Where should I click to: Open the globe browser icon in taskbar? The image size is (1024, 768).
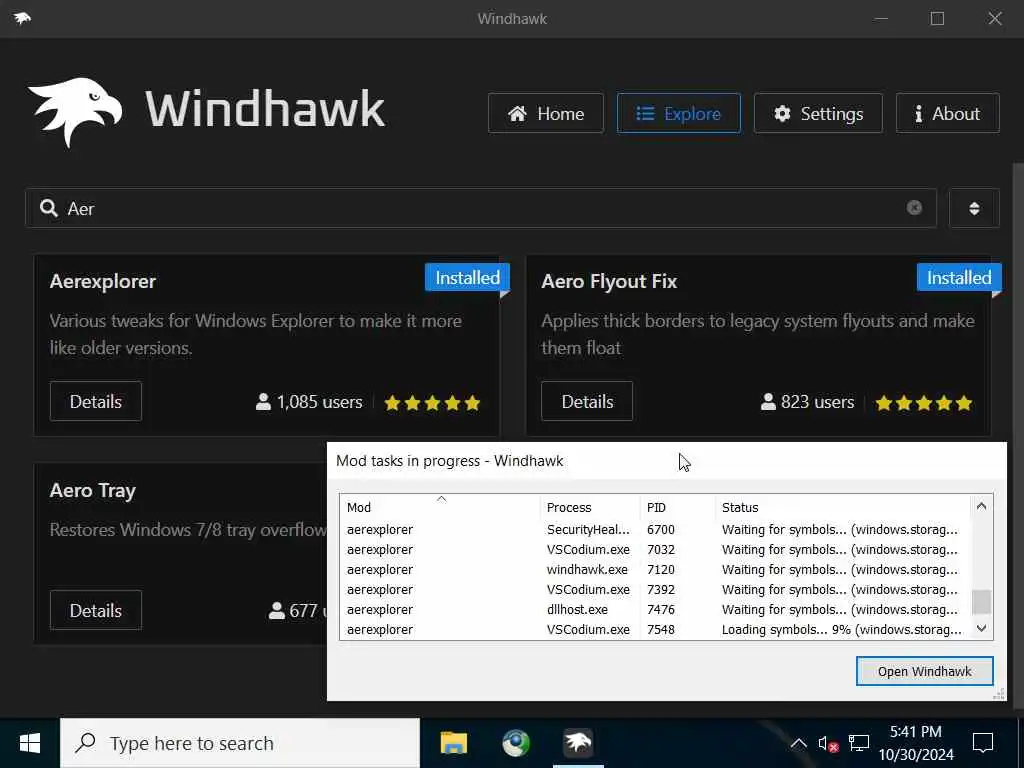coord(516,743)
